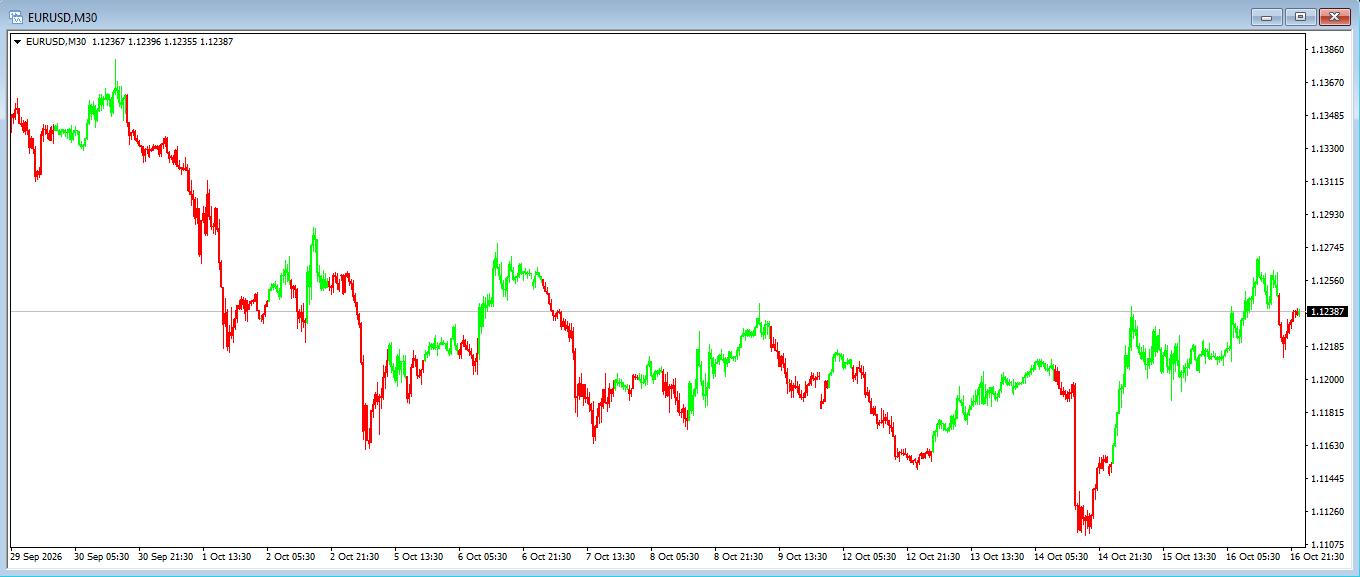The image size is (1360, 577).
Task: Click price scale value 1.12185
Action: click(x=1326, y=346)
